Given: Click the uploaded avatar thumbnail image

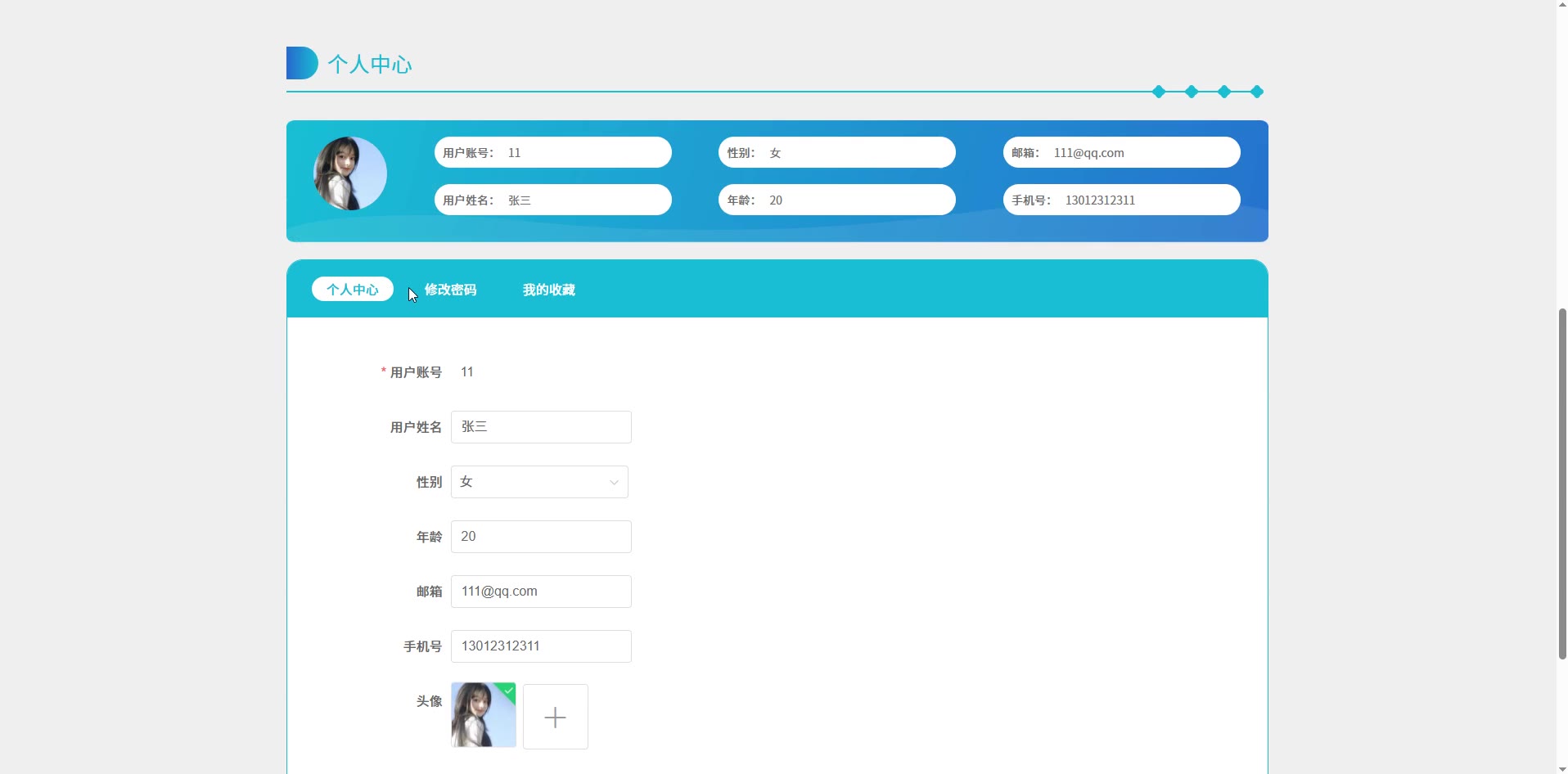Looking at the screenshot, I should tap(483, 715).
